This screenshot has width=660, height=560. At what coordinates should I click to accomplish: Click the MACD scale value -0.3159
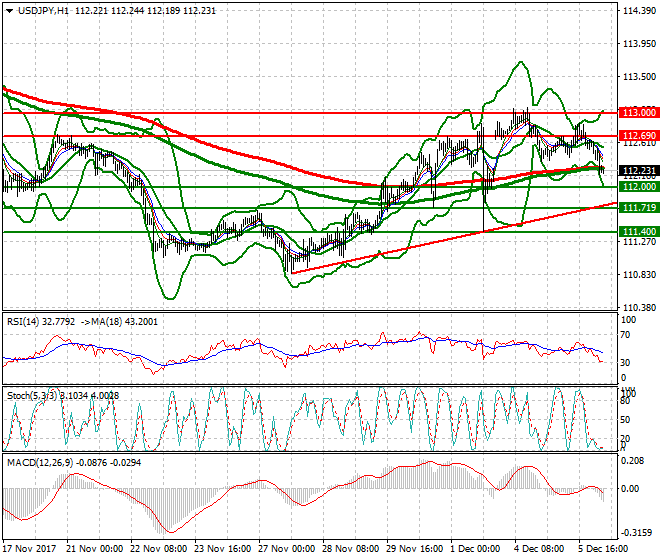[636, 533]
